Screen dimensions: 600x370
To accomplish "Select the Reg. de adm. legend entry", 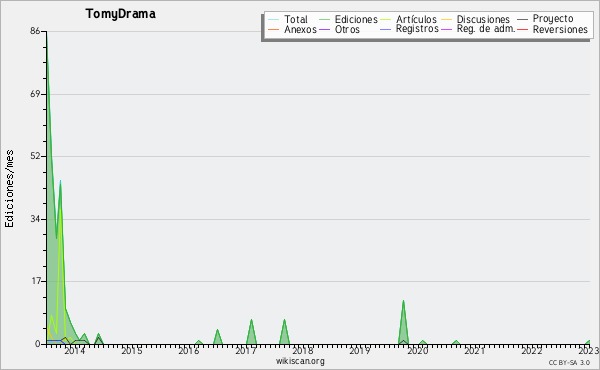I will 486,29.
